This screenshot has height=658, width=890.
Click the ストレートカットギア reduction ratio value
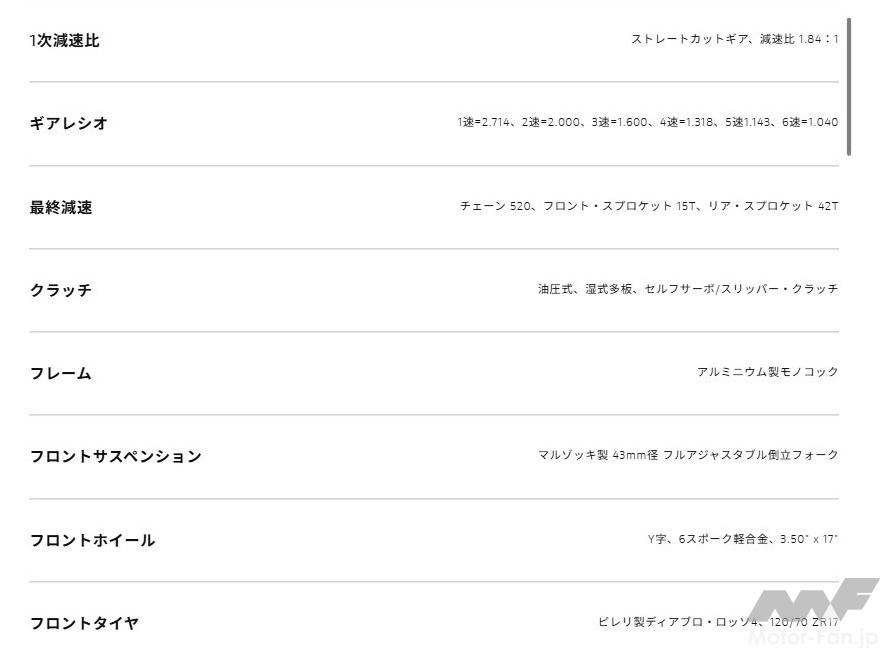[734, 40]
